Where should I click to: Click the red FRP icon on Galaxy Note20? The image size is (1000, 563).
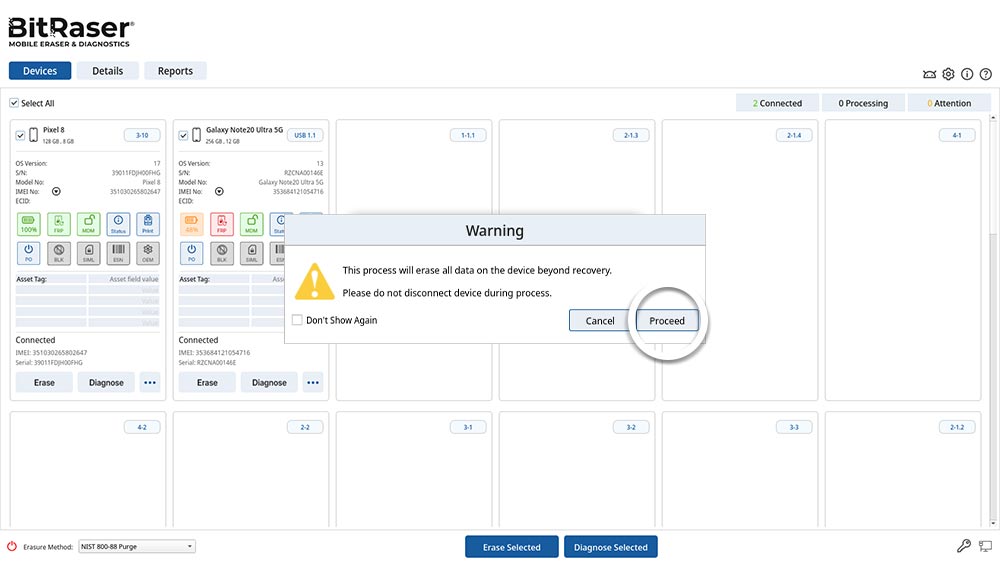pos(221,224)
